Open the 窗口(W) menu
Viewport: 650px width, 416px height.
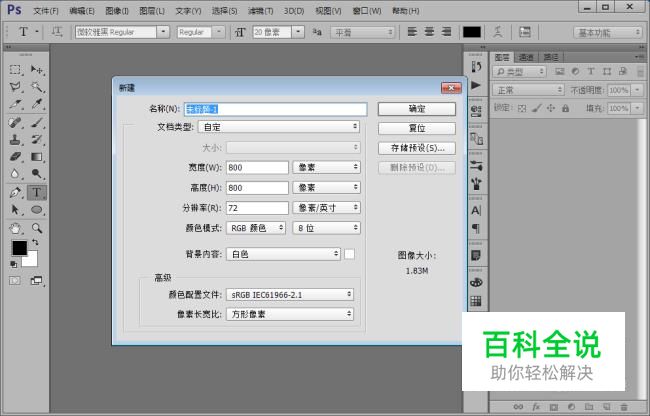(x=367, y=11)
